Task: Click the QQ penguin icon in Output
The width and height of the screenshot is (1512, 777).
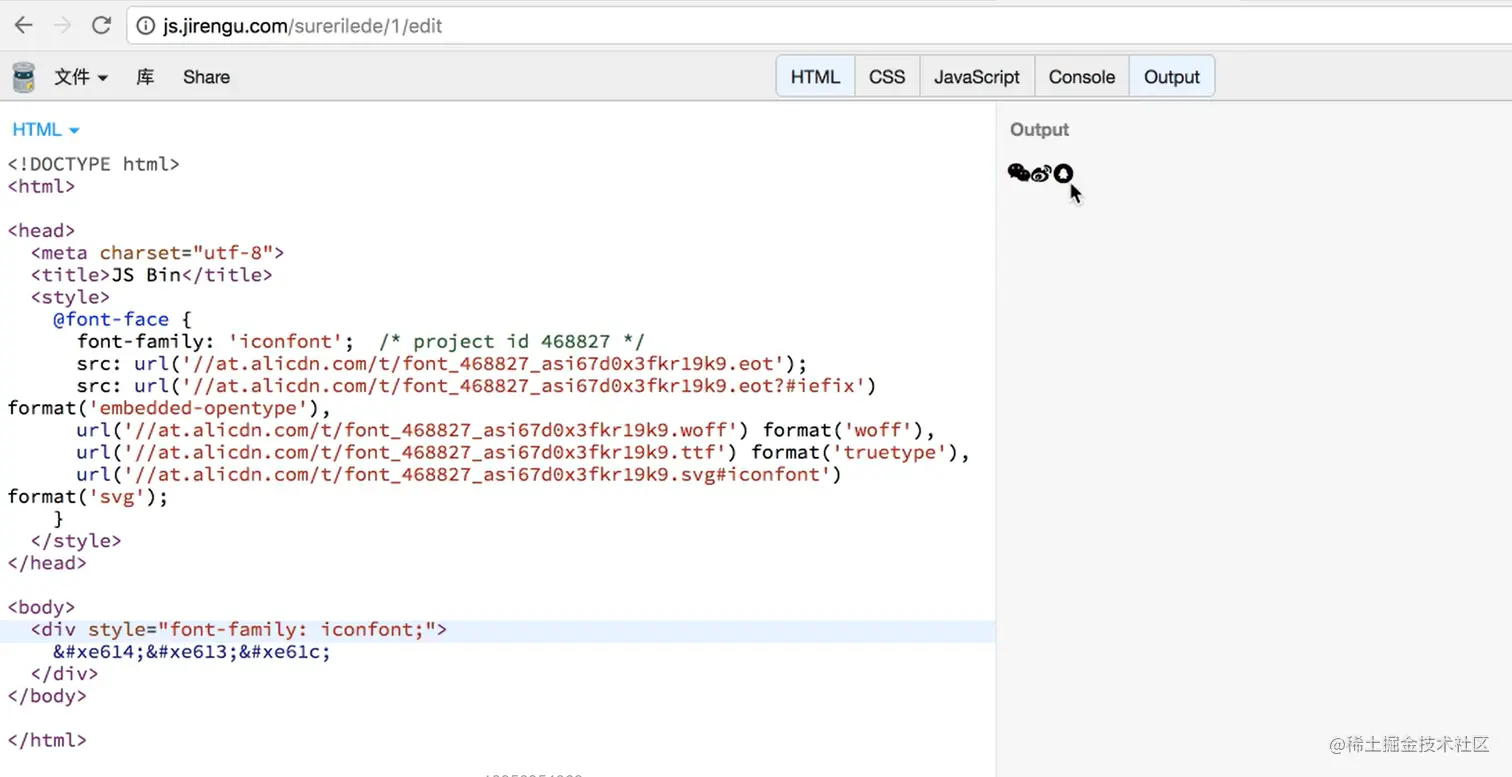Action: (1063, 174)
